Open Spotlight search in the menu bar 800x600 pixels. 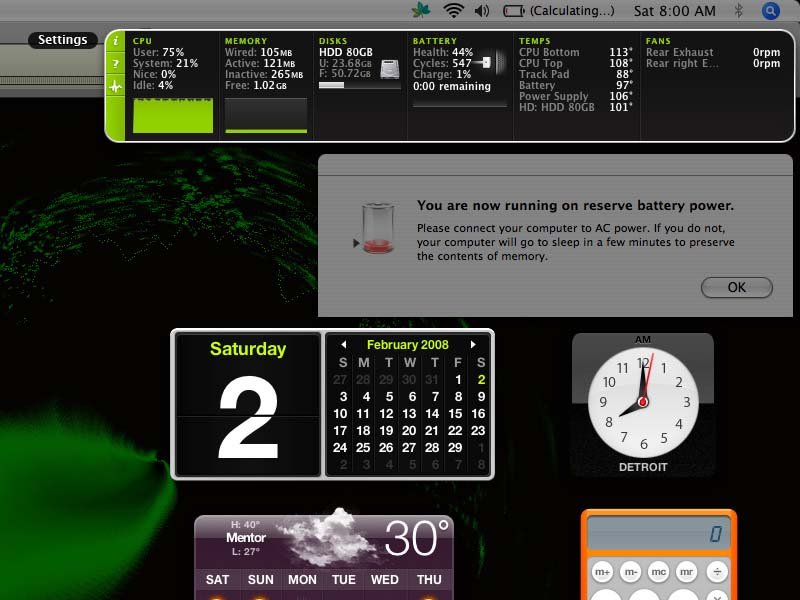click(x=770, y=11)
